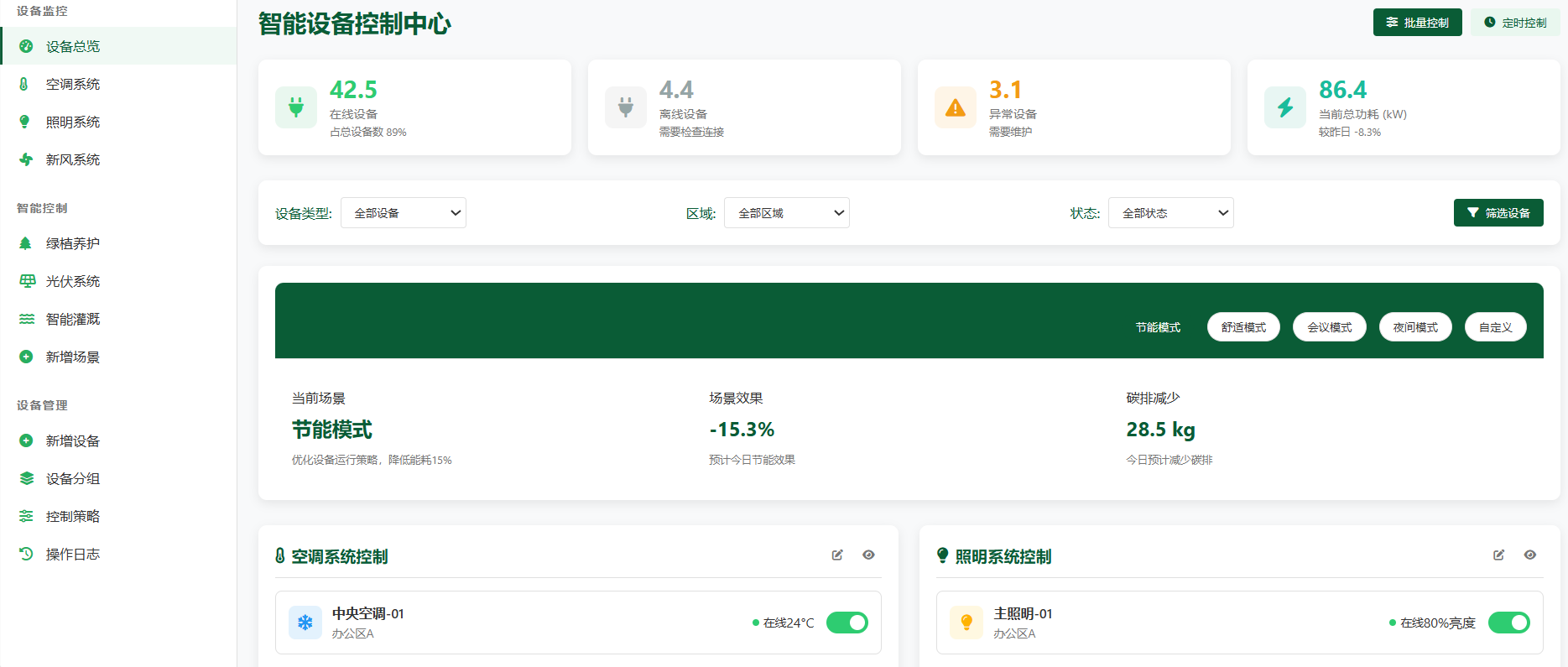Expand the 区域 dropdown list
This screenshot has width=1568, height=667.
tap(787, 213)
